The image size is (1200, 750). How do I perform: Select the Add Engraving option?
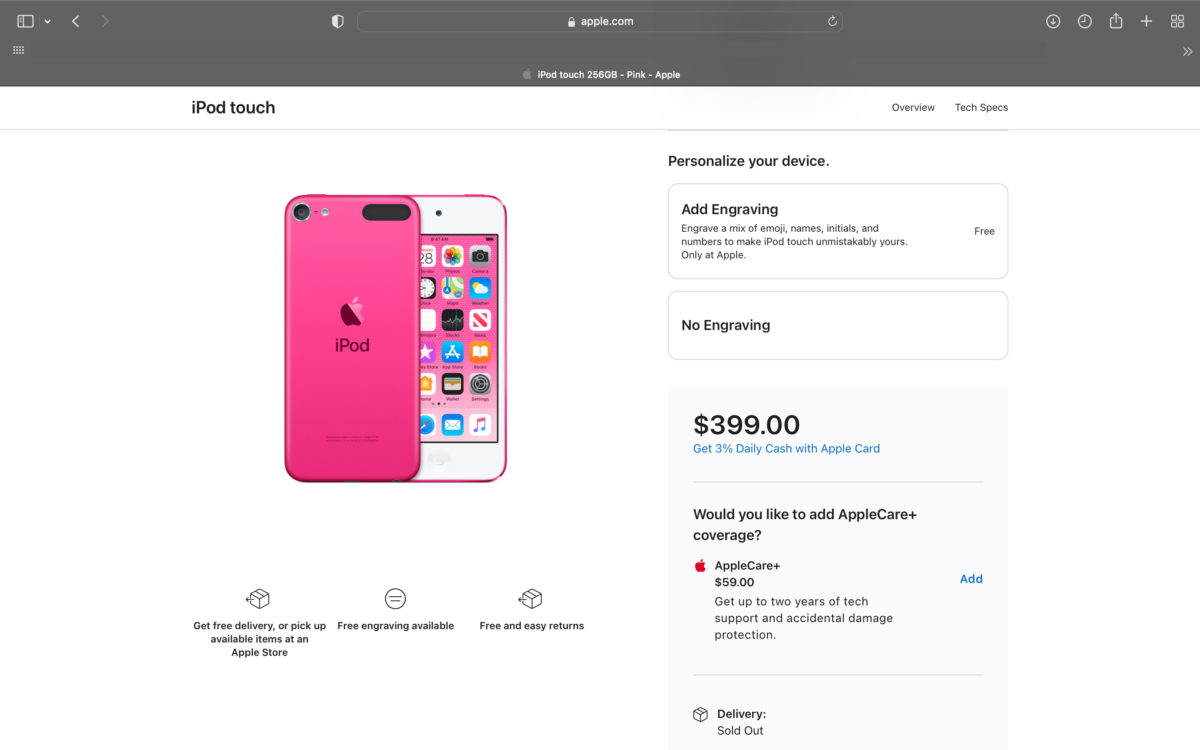837,231
